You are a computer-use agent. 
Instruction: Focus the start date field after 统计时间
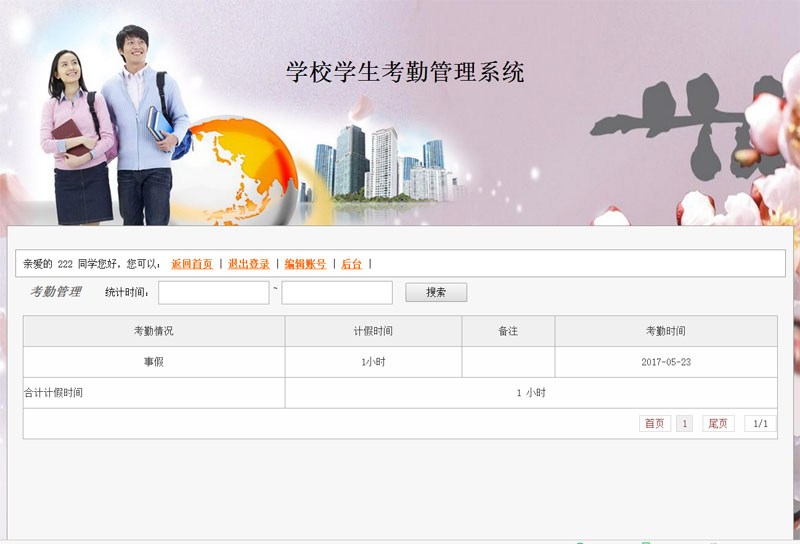click(x=214, y=292)
